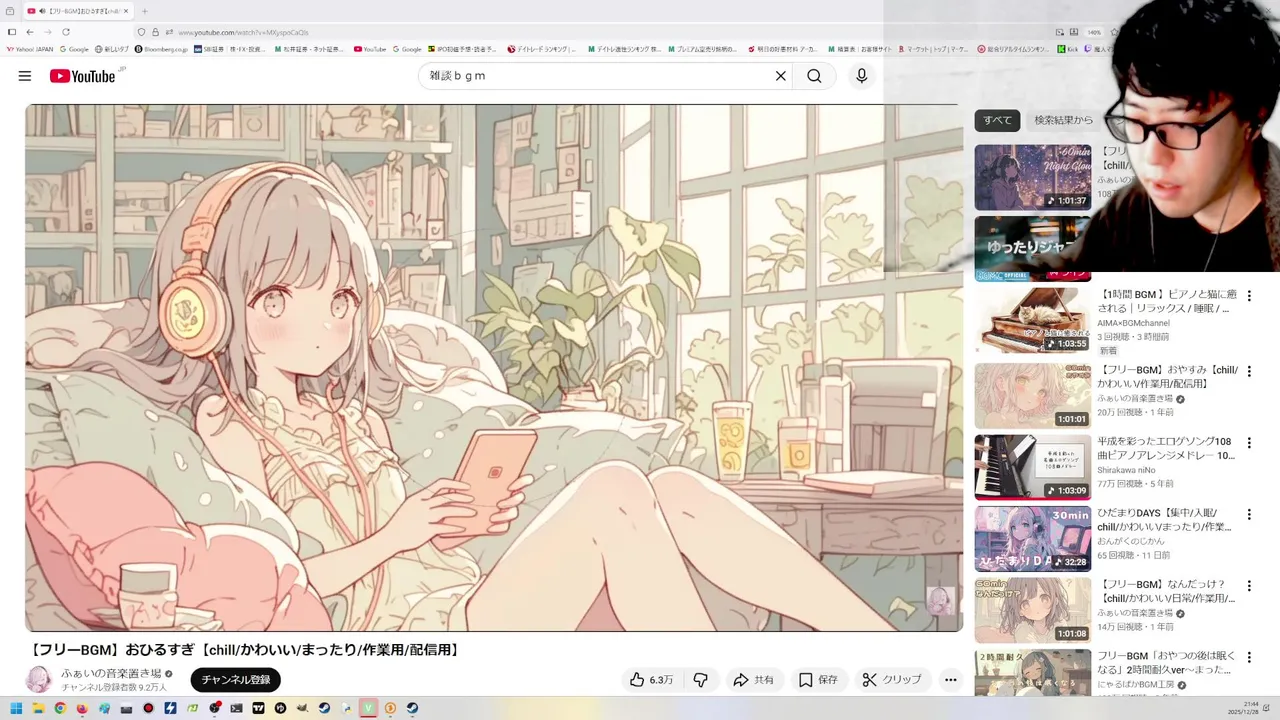Play the piano and cat thumbnail video
The image size is (1280, 720).
coord(1033,321)
